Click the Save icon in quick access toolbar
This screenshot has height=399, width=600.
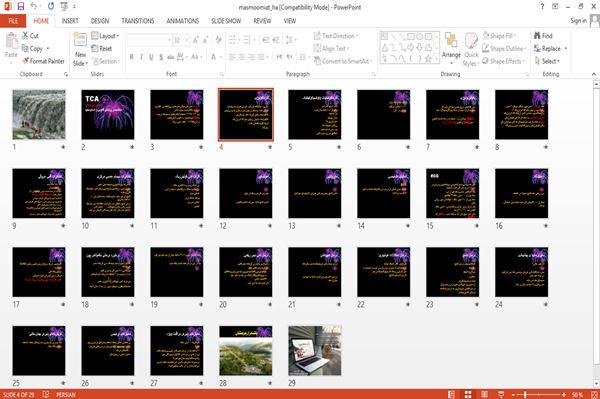[21, 7]
